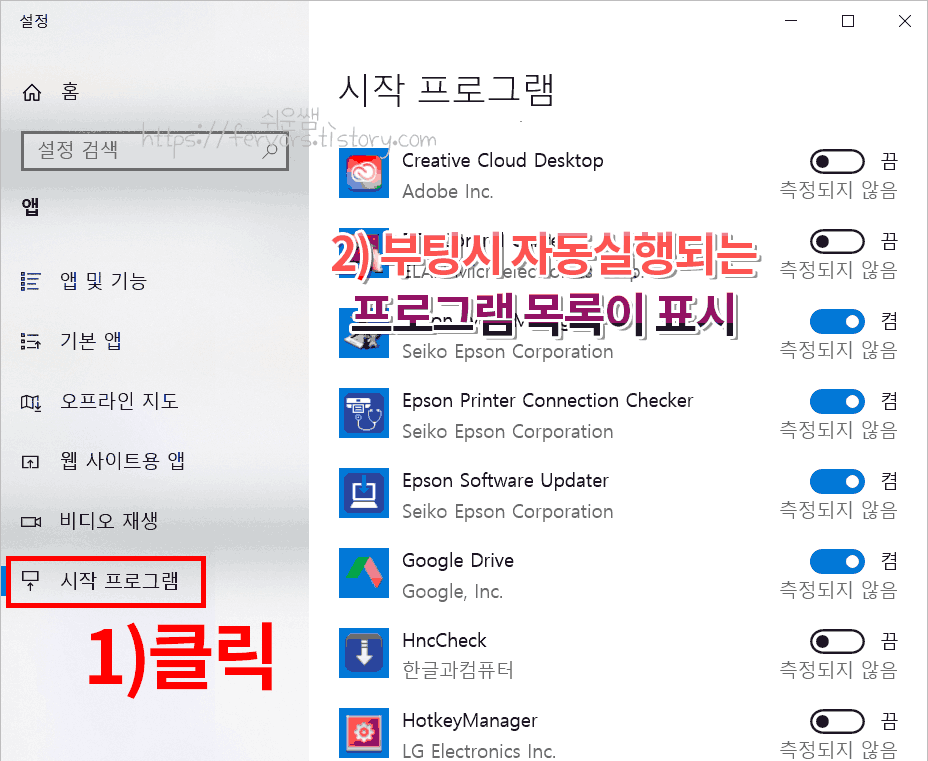The image size is (928, 761).
Task: Click the Creative Cloud Desktop name text
Action: 502,161
